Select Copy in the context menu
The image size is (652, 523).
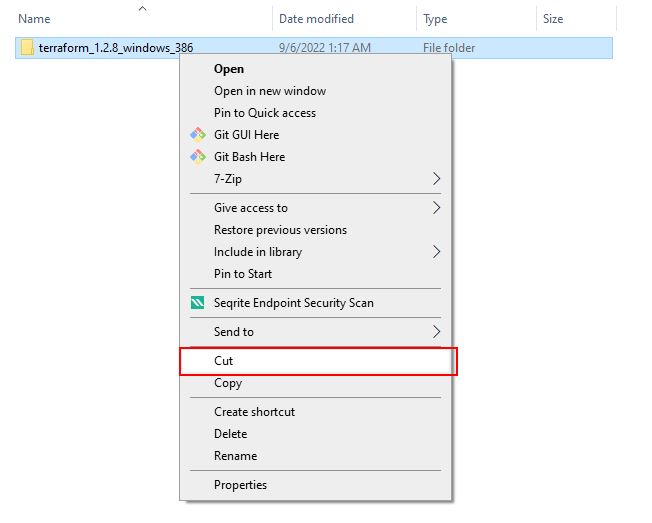228,383
